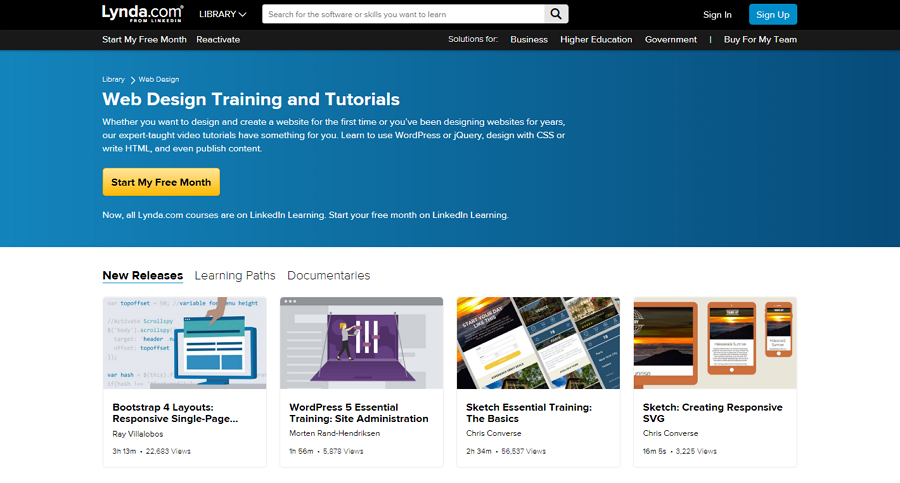Click '16m 5s • 3,225 Views' text

(x=680, y=451)
